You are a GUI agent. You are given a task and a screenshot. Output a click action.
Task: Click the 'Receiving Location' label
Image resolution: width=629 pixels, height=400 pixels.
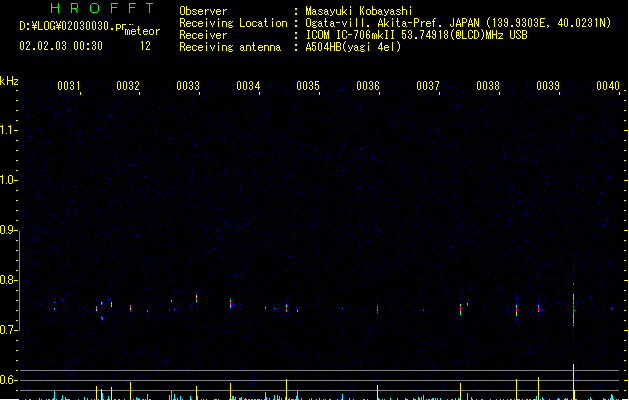233,23
